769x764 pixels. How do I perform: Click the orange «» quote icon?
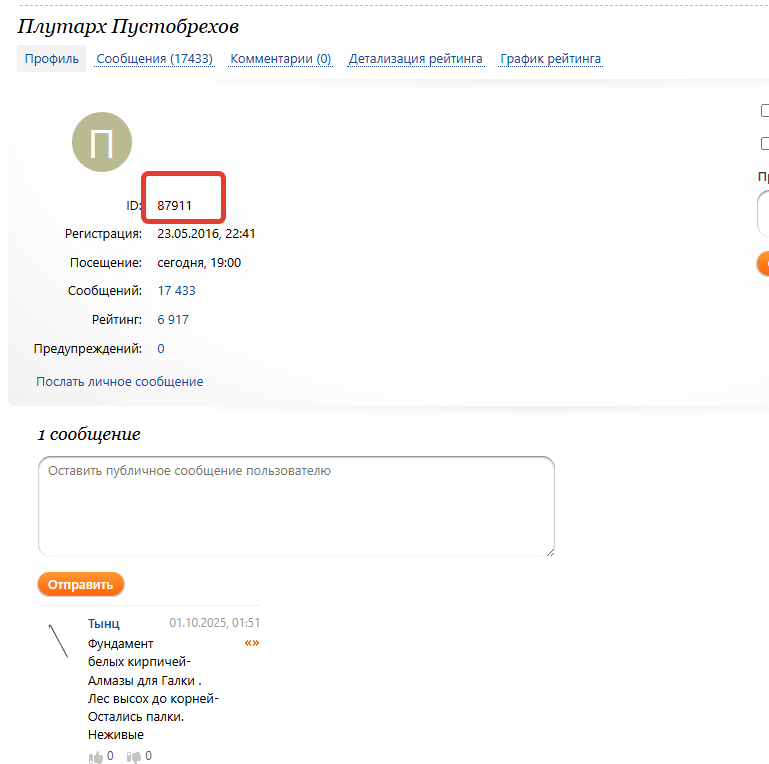[252, 643]
